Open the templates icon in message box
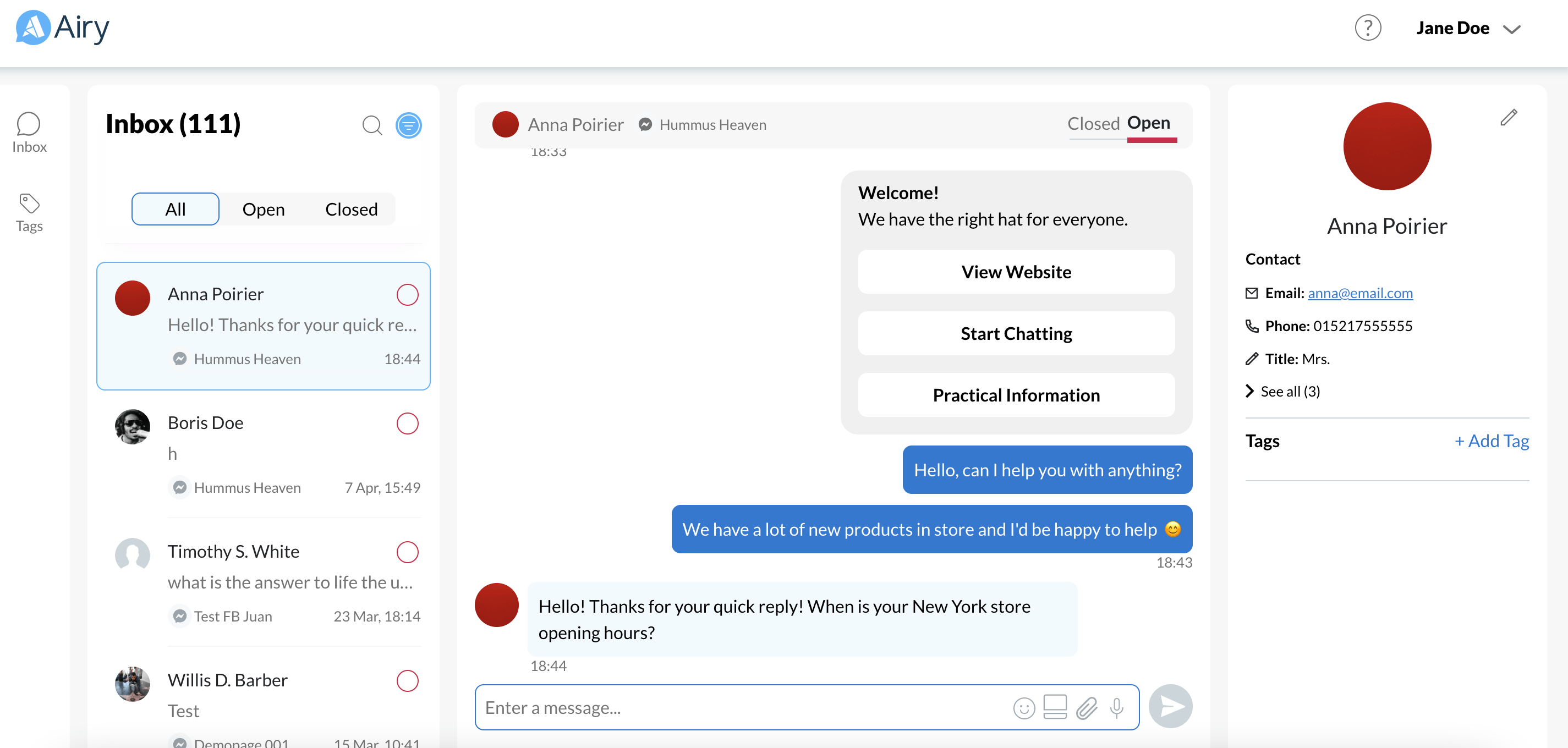Screen dimensions: 1568x748 coord(1055,707)
